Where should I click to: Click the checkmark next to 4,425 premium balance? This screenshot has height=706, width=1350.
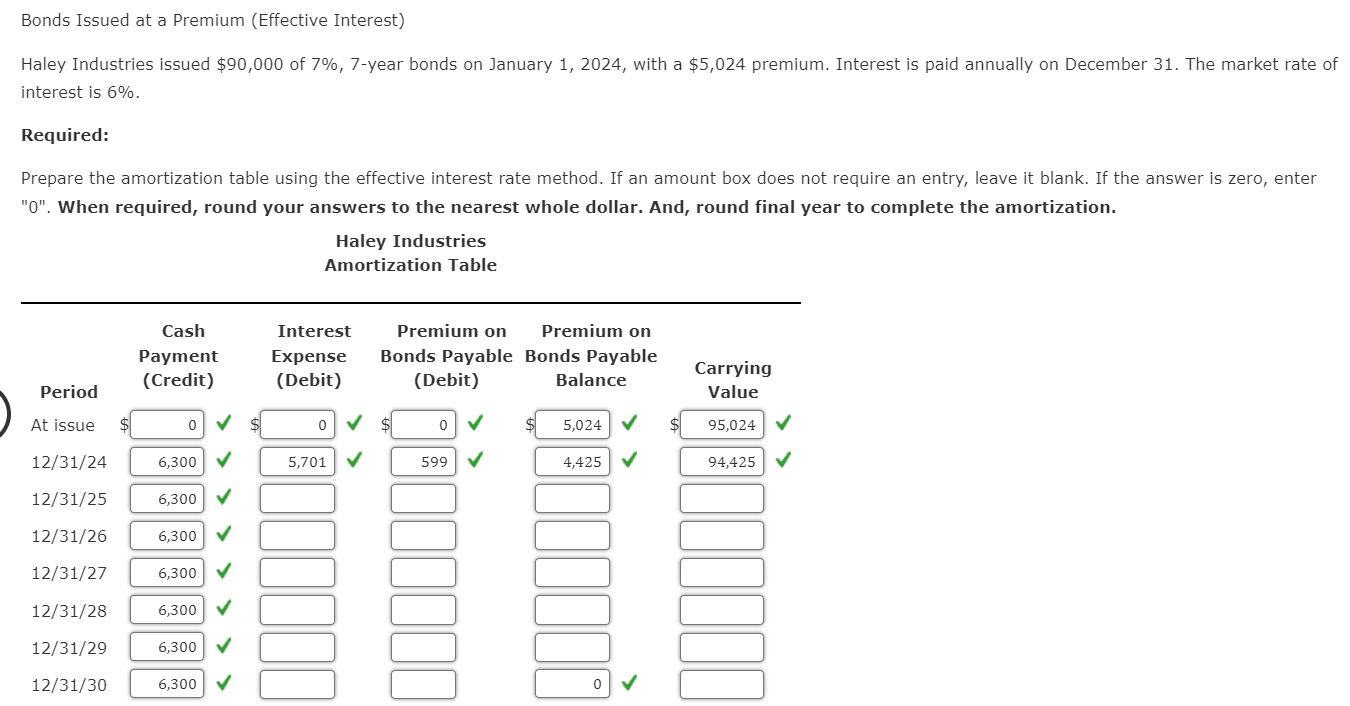pyautogui.click(x=628, y=461)
